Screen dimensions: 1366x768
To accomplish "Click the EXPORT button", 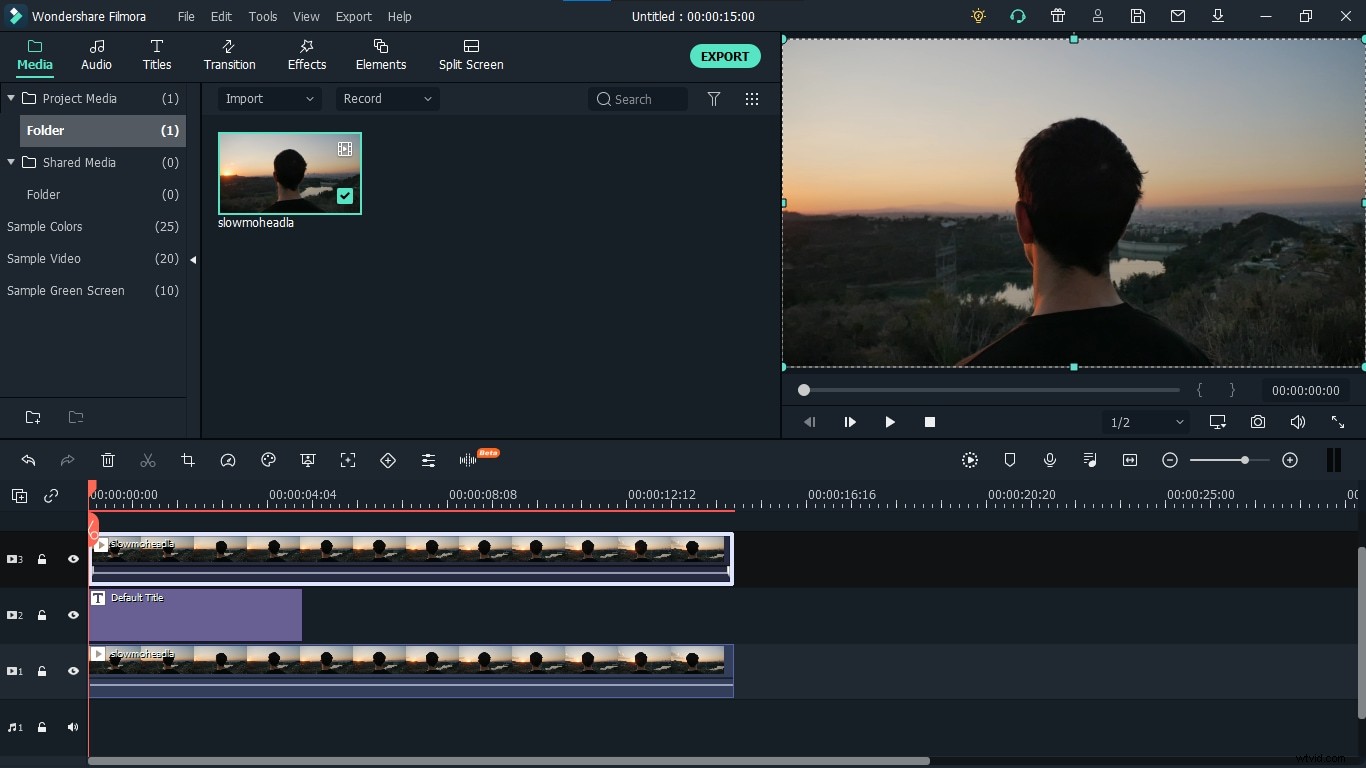I will (x=725, y=56).
